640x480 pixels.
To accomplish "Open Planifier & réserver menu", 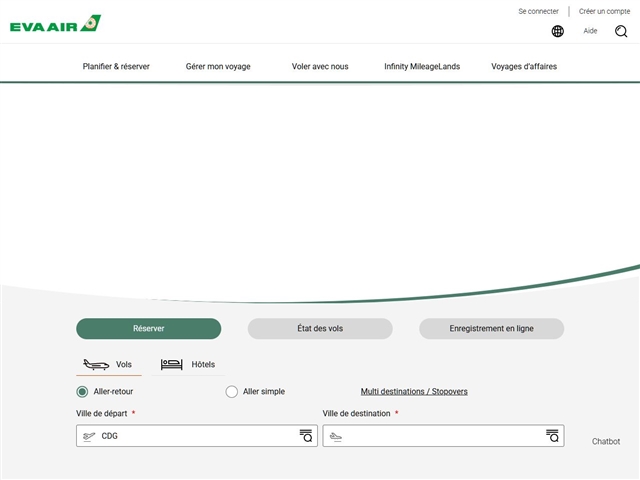I will (116, 67).
